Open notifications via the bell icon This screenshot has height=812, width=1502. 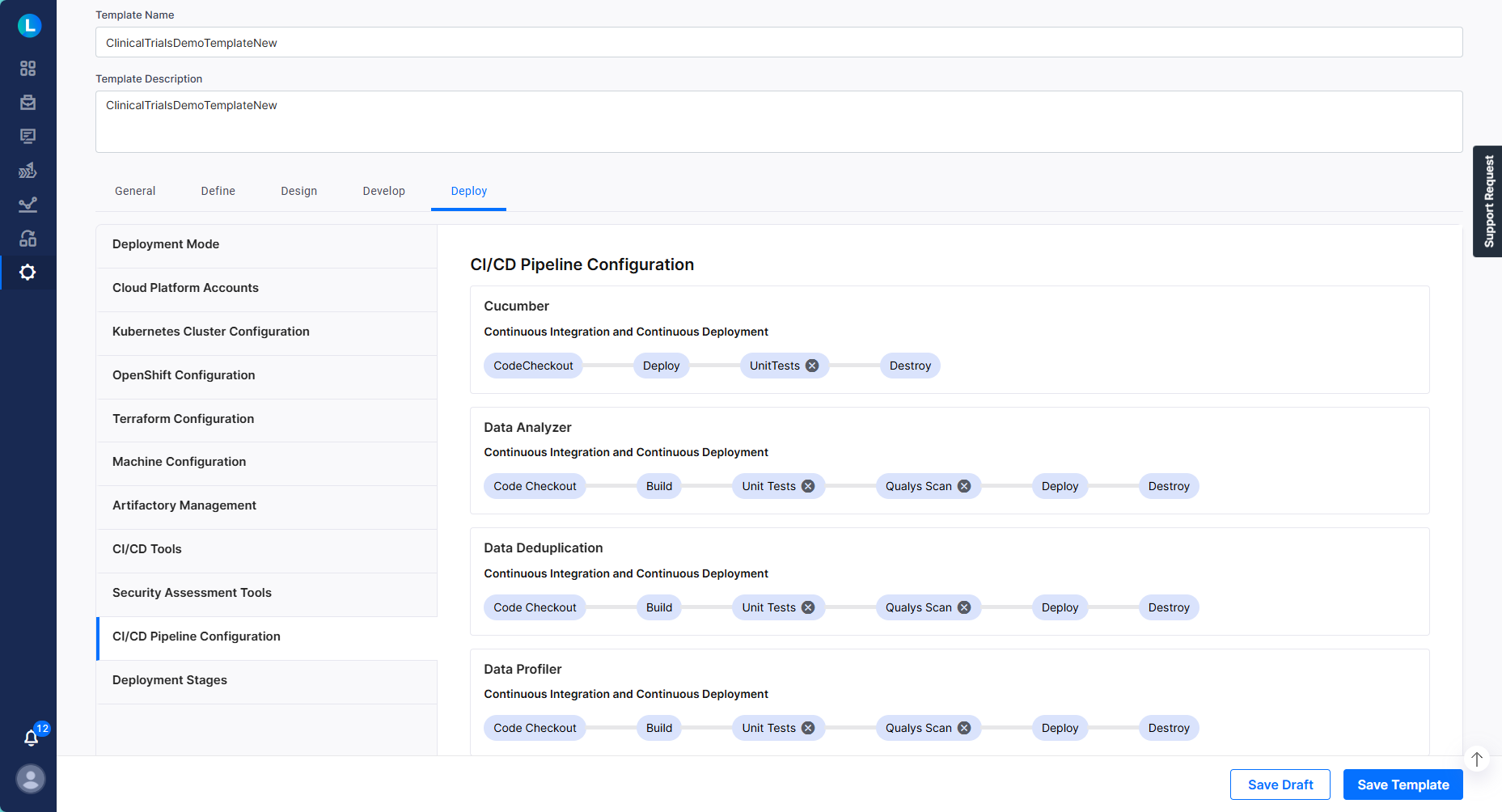pos(31,738)
